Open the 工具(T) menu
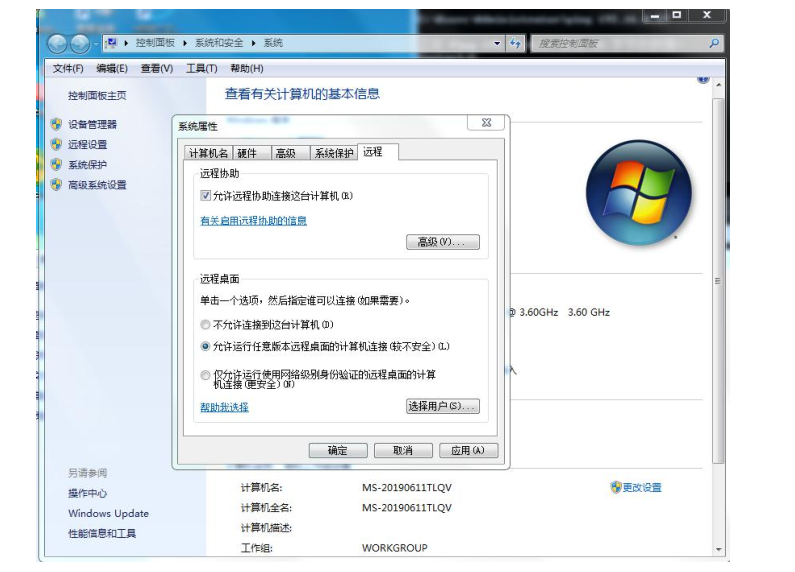This screenshot has width=795, height=572. tap(201, 68)
